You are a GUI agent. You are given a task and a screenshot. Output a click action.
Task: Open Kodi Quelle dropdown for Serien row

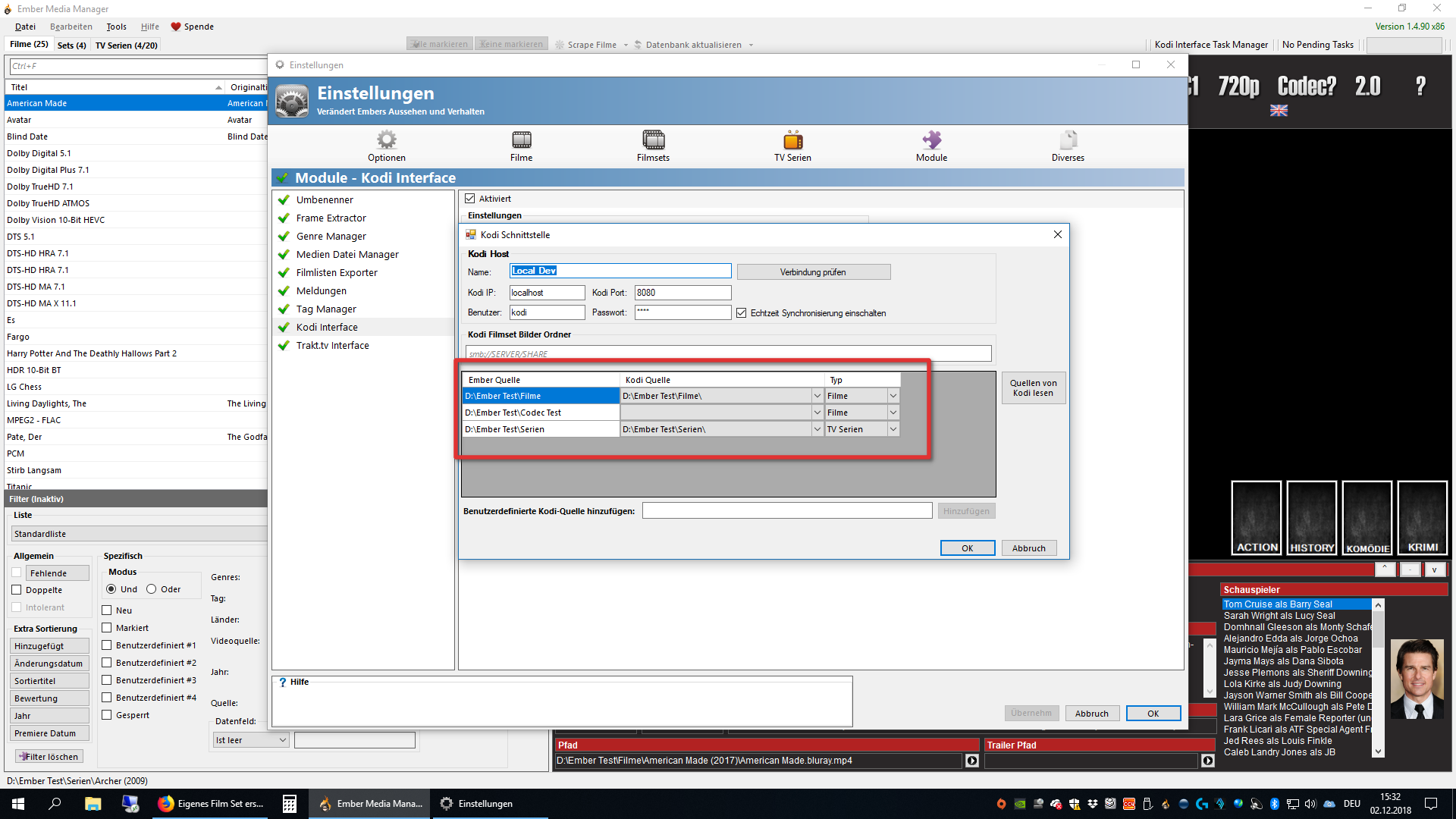(x=817, y=429)
